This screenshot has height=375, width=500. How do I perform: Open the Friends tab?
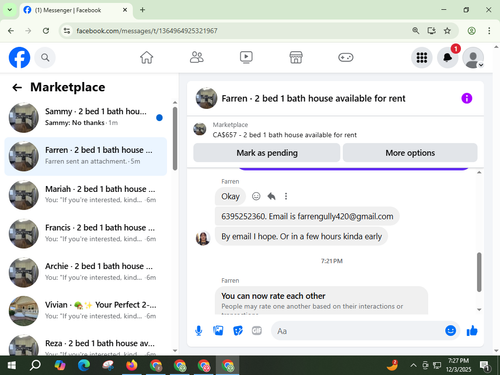(197, 57)
